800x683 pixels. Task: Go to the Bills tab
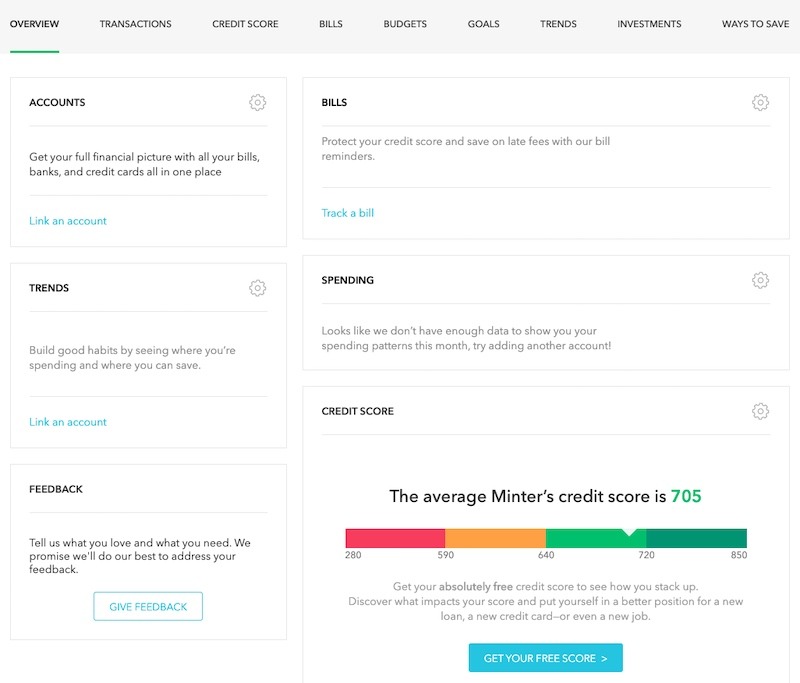[x=331, y=23]
